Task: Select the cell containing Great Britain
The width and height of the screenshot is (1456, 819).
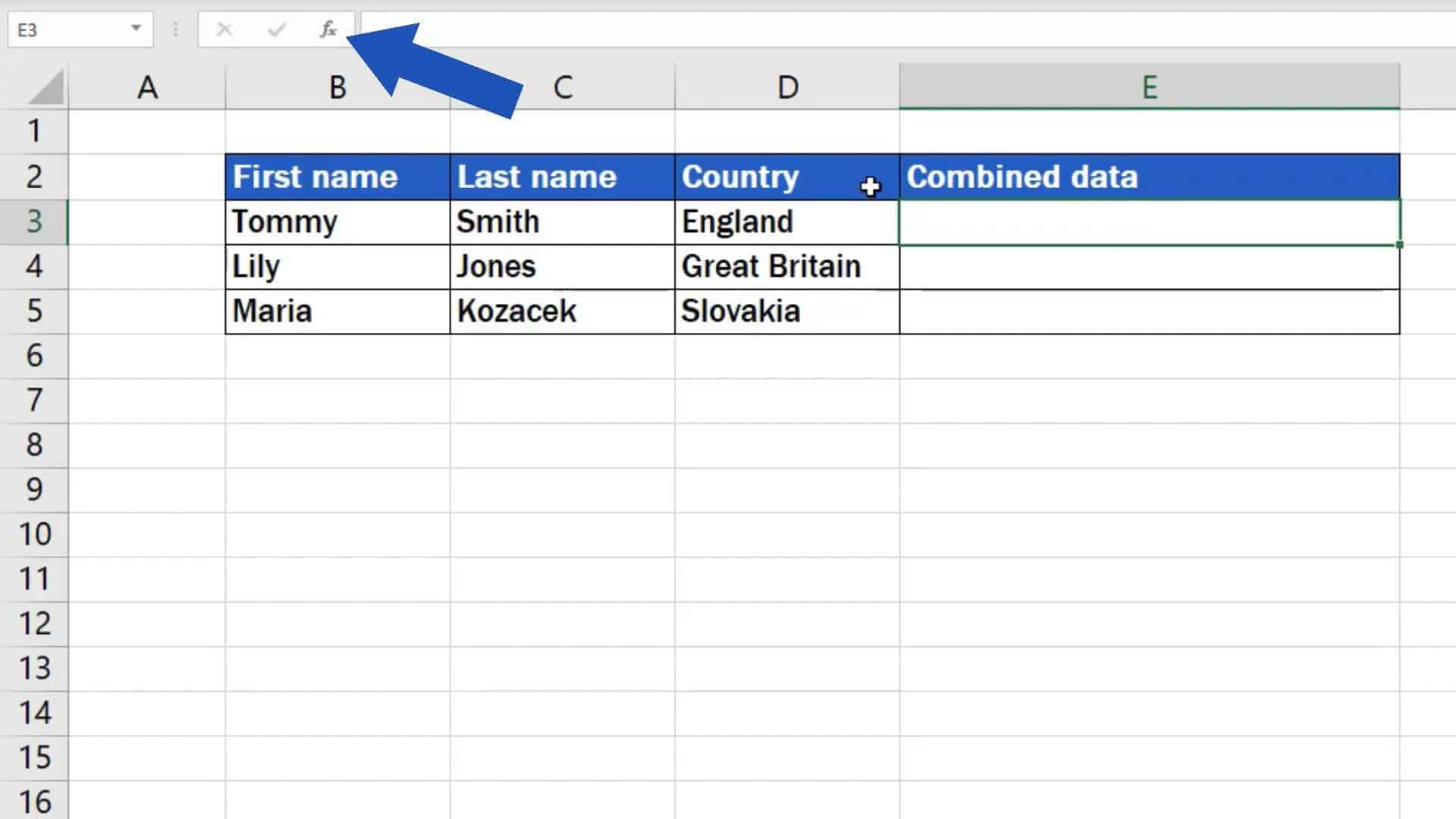Action: pos(787,266)
